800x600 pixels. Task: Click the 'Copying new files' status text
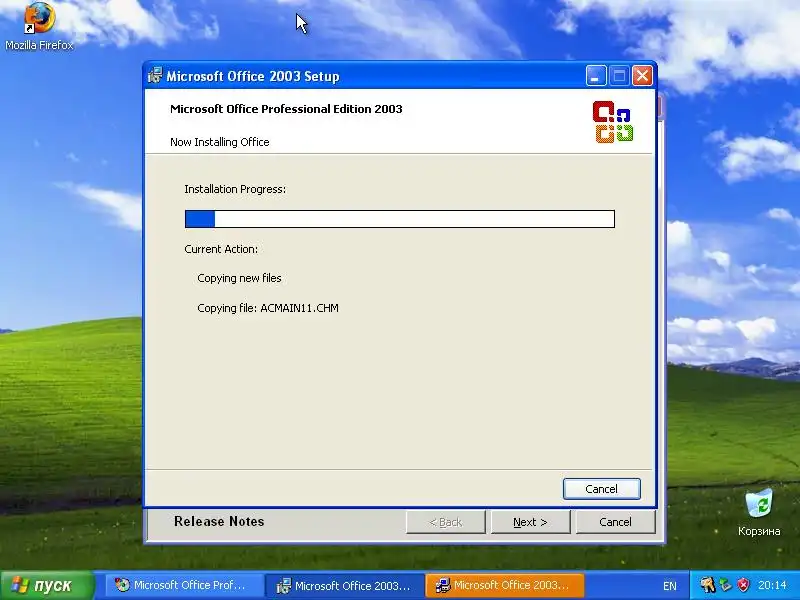[x=239, y=278]
